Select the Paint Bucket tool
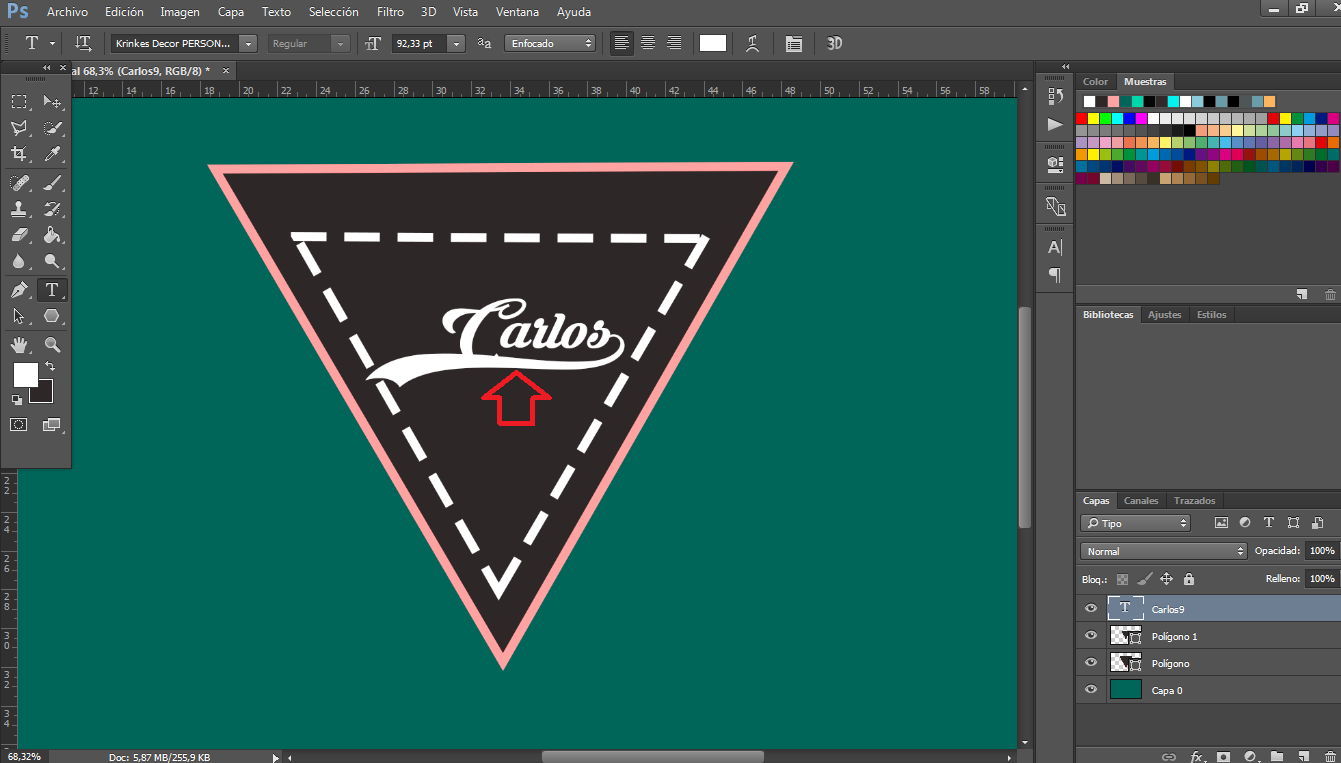 [x=52, y=235]
